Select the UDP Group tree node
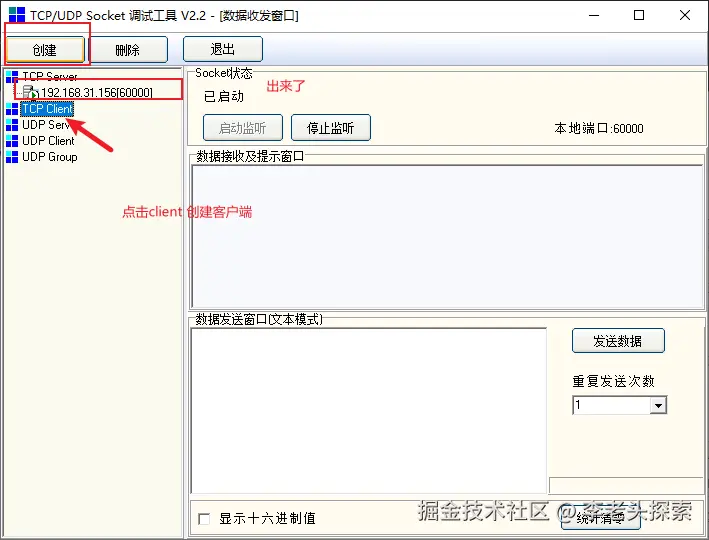709x540 pixels. pyautogui.click(x=49, y=157)
